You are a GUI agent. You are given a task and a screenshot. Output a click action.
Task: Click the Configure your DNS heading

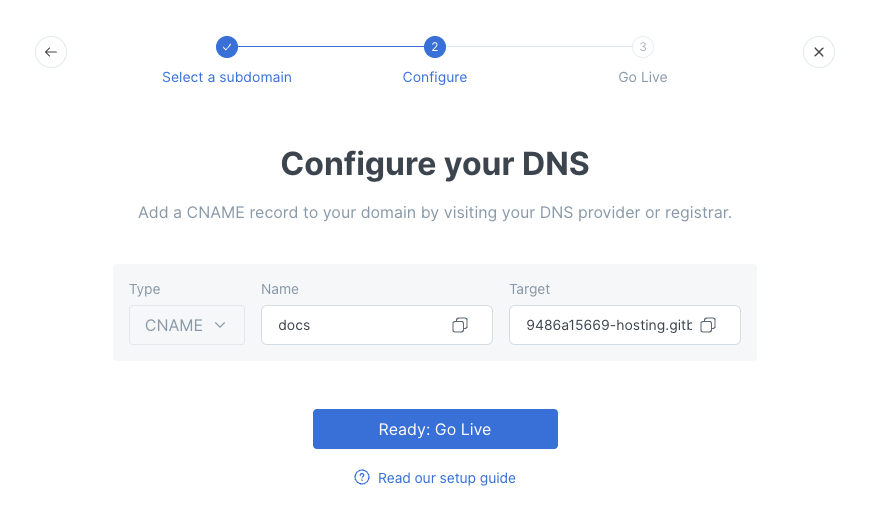click(x=434, y=163)
